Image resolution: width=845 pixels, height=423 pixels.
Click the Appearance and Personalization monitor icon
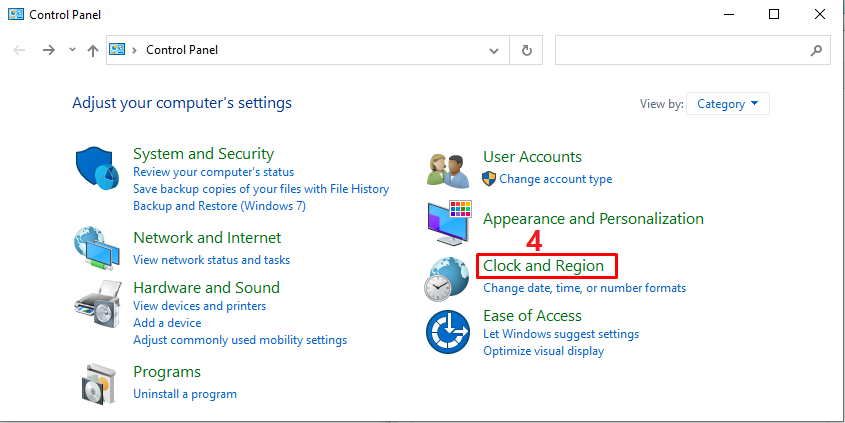point(447,221)
